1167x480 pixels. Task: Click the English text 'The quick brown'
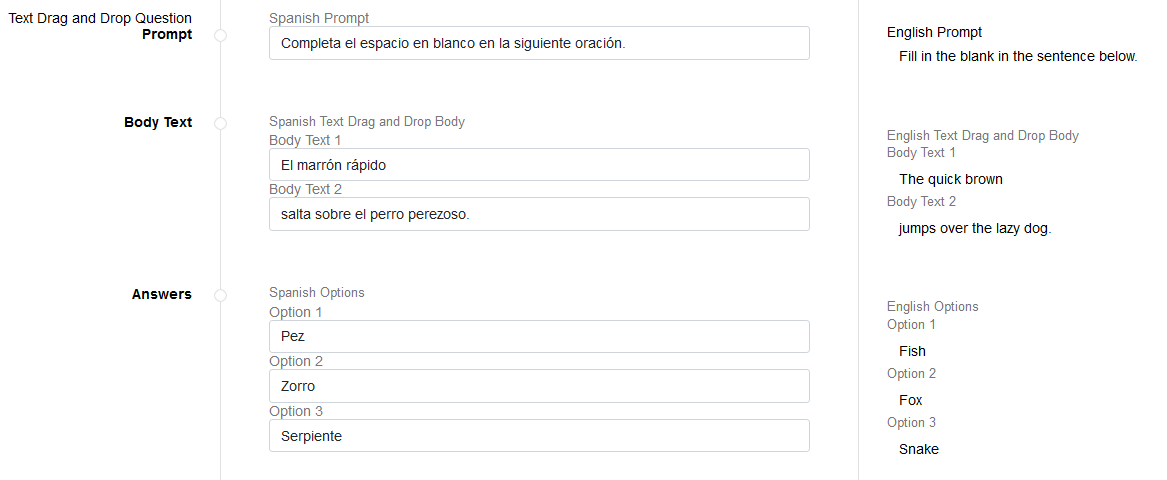[x=950, y=179]
